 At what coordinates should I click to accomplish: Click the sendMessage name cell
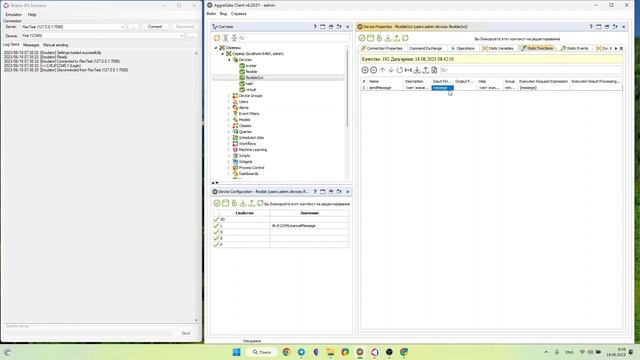pos(385,88)
